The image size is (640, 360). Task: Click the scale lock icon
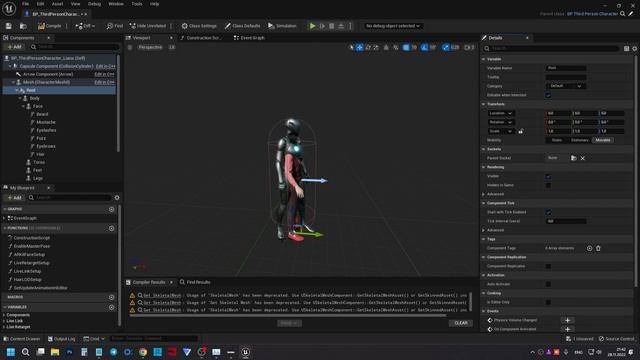[x=521, y=131]
